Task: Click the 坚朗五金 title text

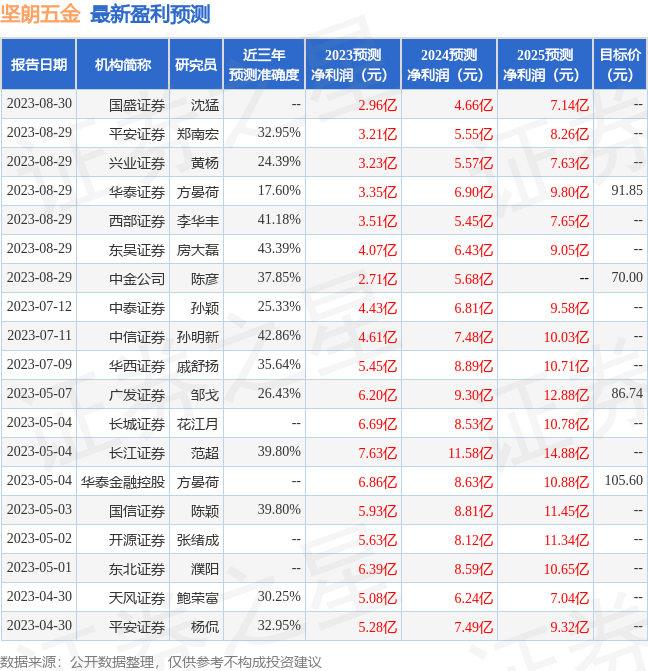Action: click(40, 14)
